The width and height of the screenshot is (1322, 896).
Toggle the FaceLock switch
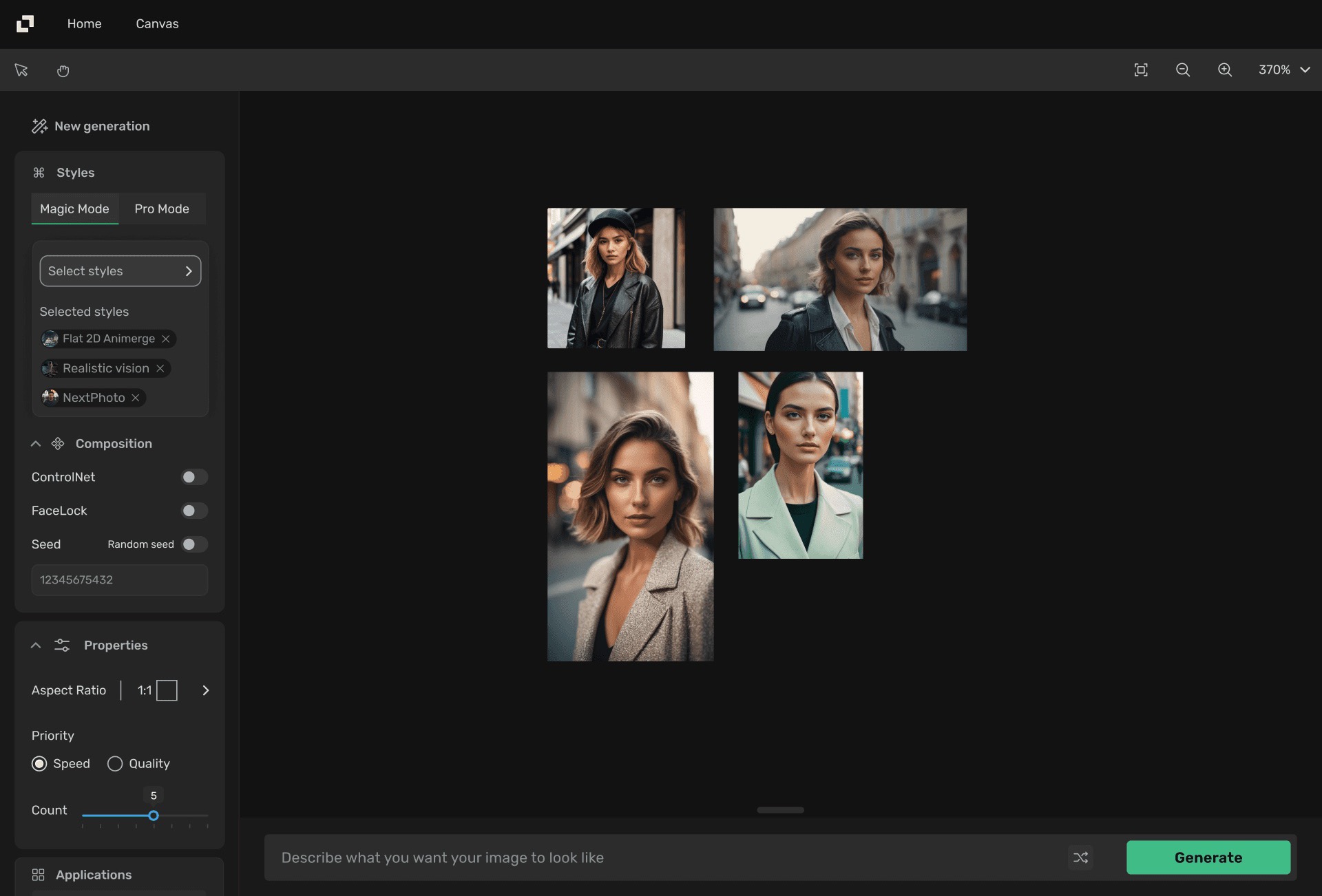point(194,511)
